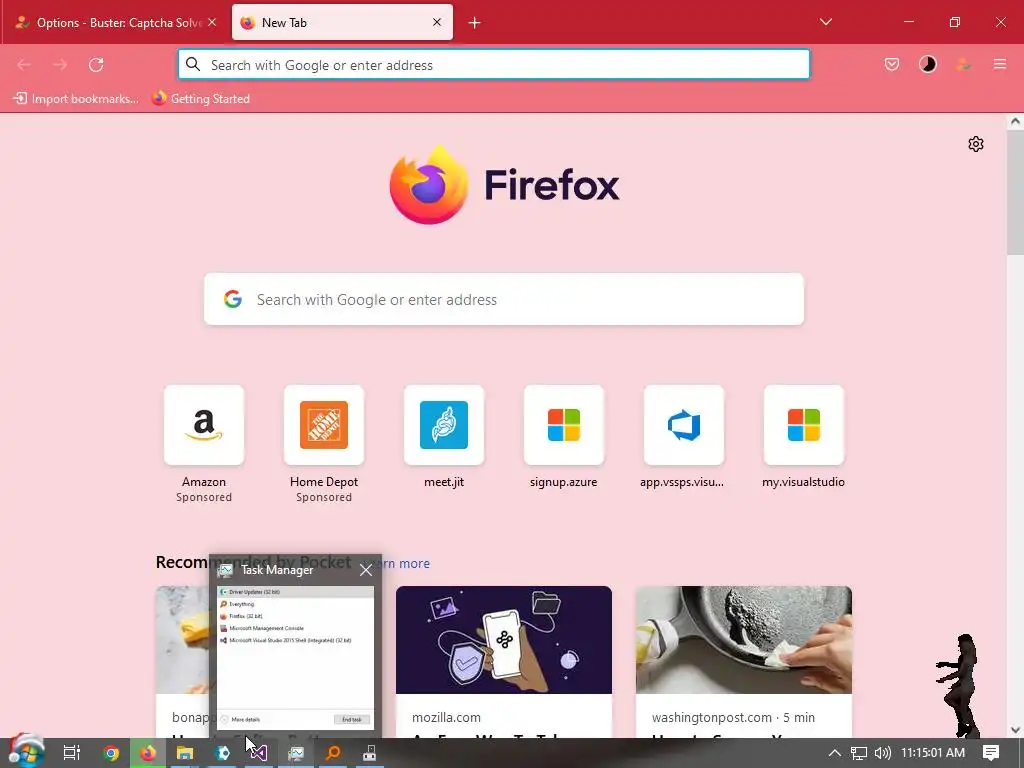Show hidden system tray icons

pos(835,753)
